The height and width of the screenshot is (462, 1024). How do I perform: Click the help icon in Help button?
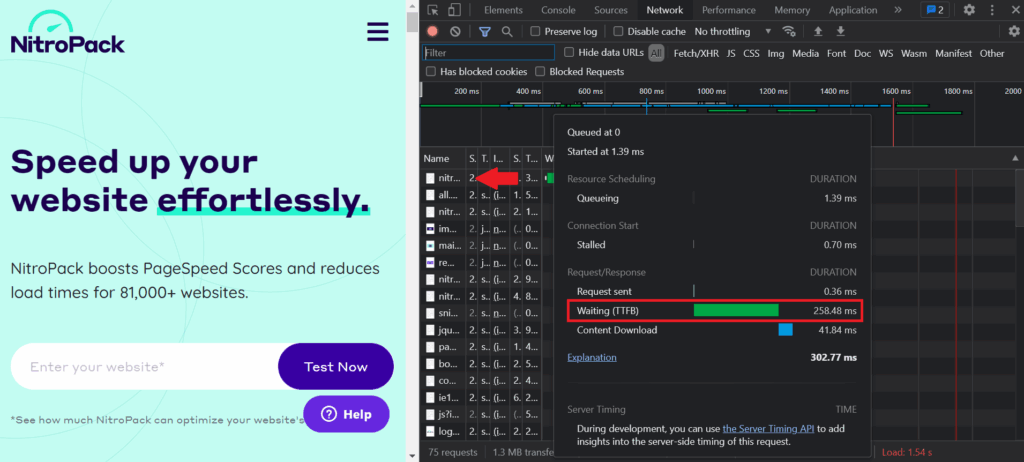pos(328,414)
